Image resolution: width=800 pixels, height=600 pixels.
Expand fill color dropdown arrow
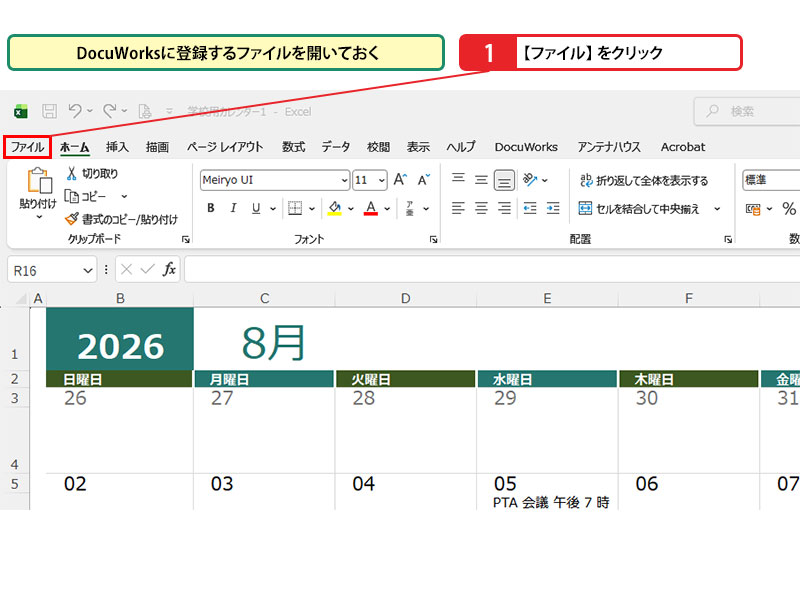(351, 208)
